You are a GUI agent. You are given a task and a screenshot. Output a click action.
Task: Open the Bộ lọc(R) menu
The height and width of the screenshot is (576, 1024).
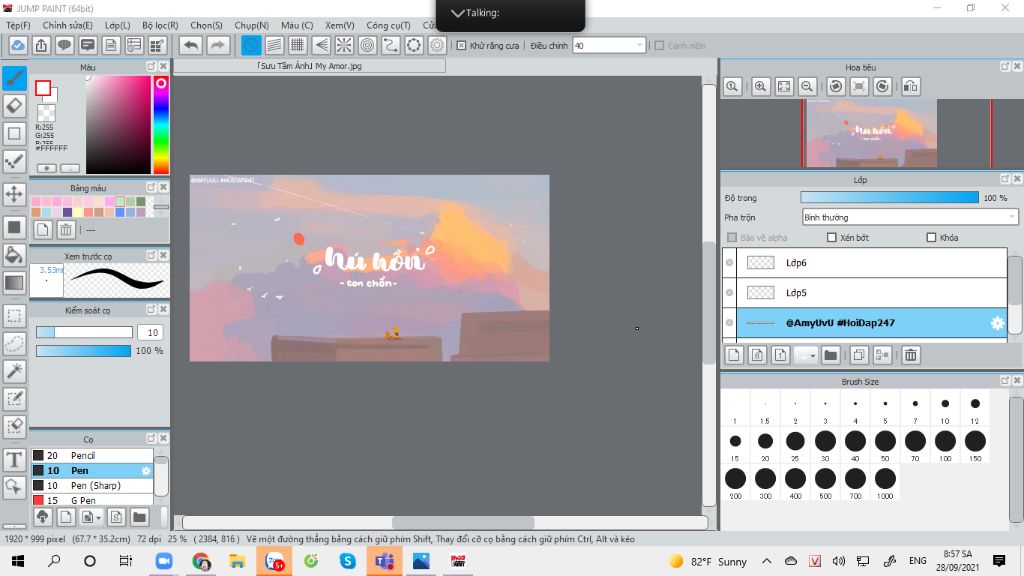pyautogui.click(x=161, y=25)
